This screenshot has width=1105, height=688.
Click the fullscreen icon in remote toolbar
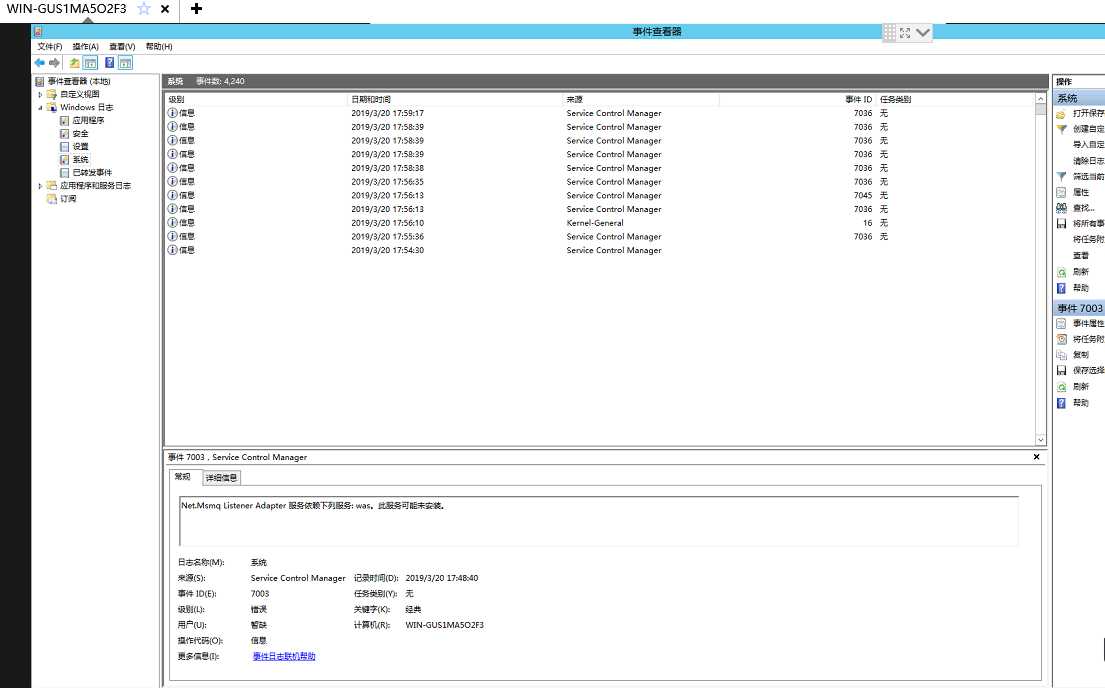906,32
